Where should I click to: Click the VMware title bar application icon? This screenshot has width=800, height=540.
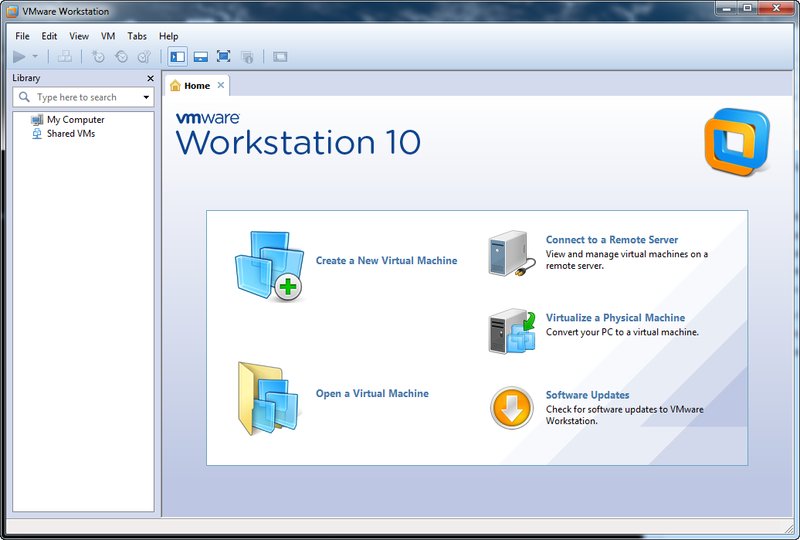[12, 11]
